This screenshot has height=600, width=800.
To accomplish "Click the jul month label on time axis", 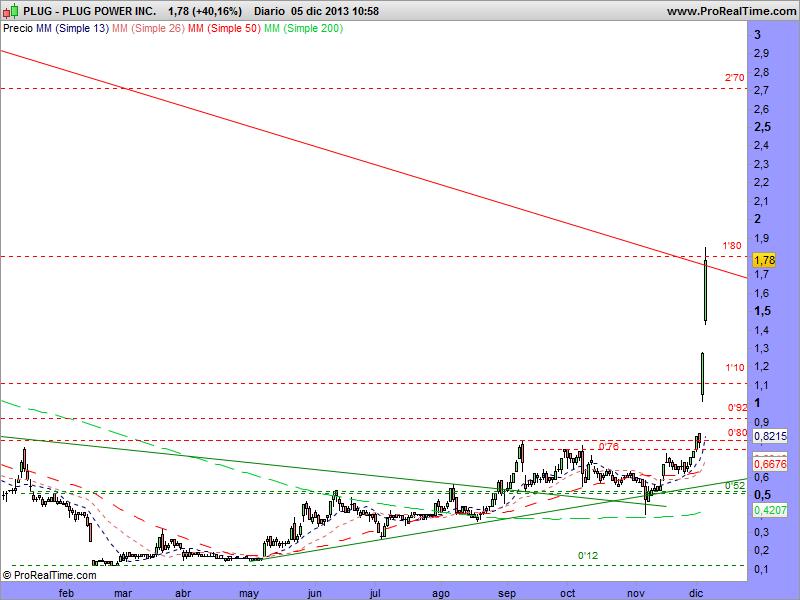I will tap(375, 593).
